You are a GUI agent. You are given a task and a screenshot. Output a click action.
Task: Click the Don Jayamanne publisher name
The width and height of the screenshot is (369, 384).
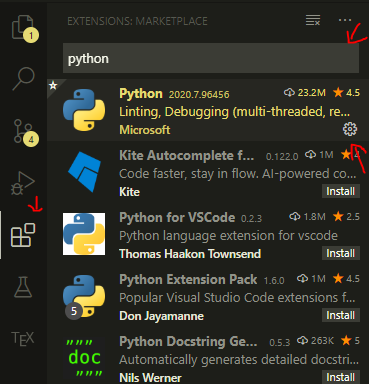161,316
